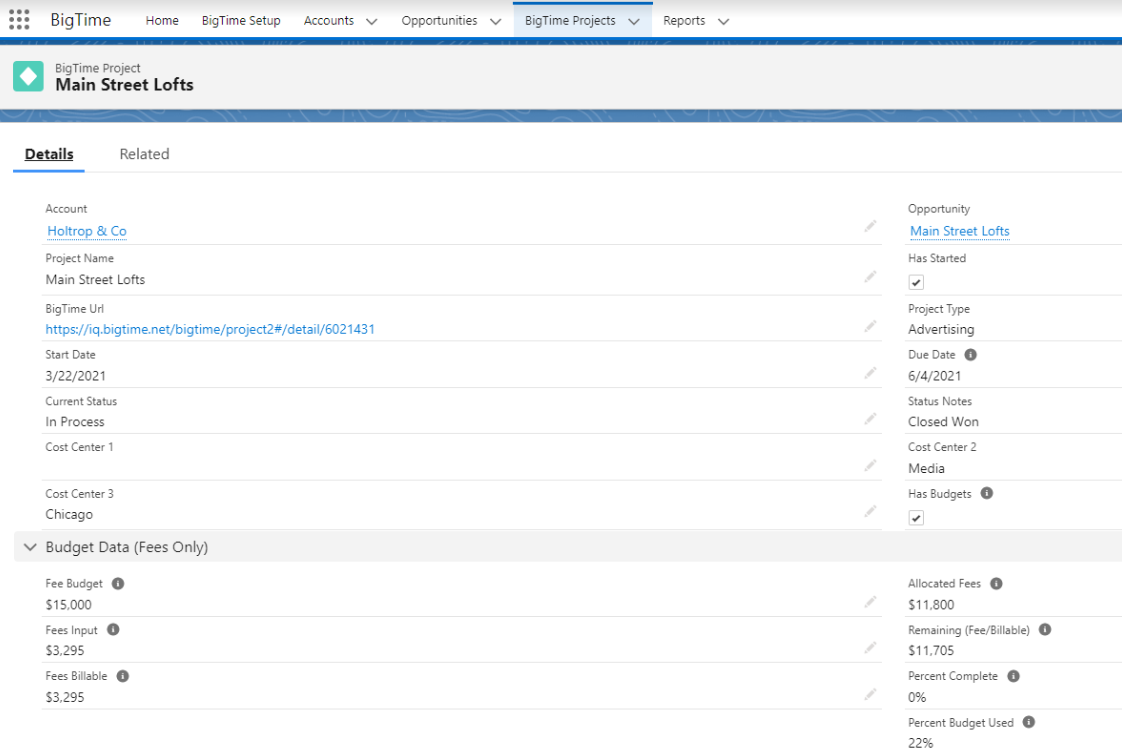Show Percent Complete info tooltip icon
Viewport: 1122px width, 753px height.
(1013, 676)
